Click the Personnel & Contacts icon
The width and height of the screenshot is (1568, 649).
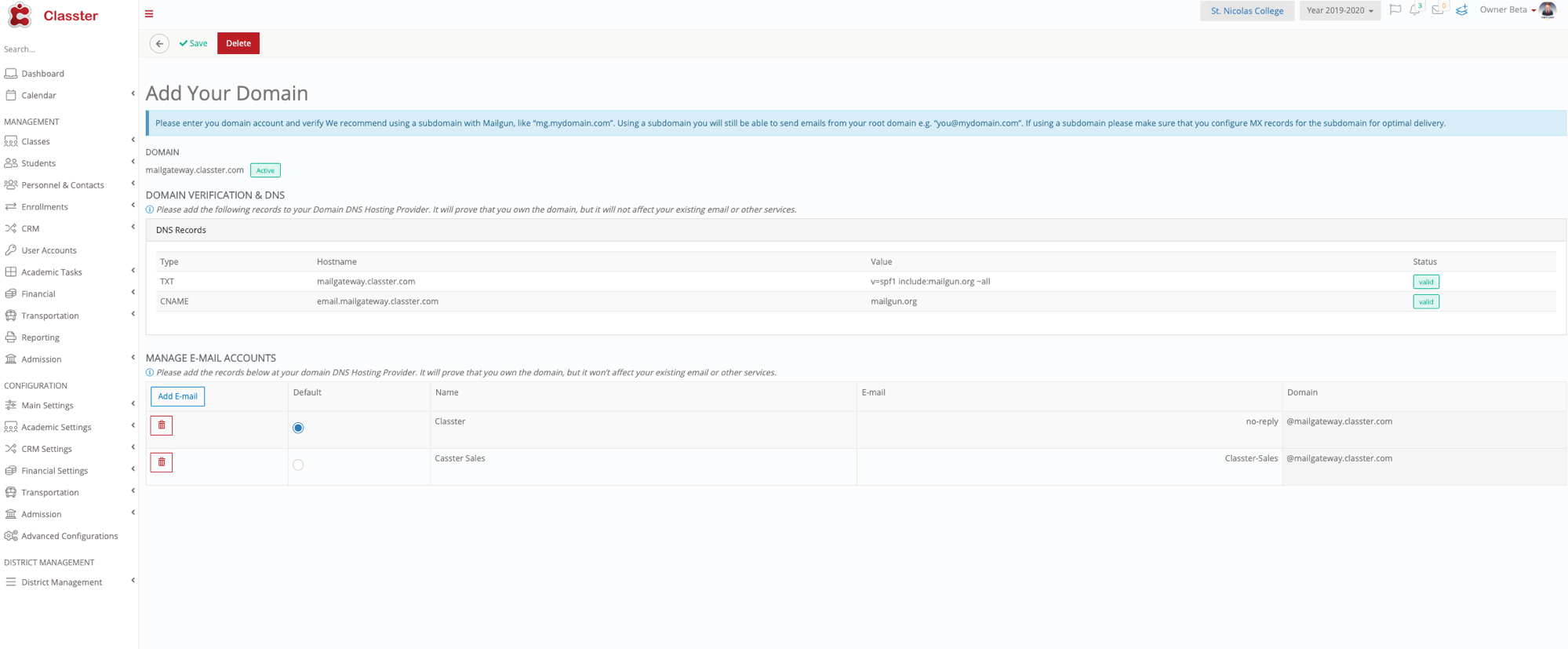pyautogui.click(x=11, y=185)
